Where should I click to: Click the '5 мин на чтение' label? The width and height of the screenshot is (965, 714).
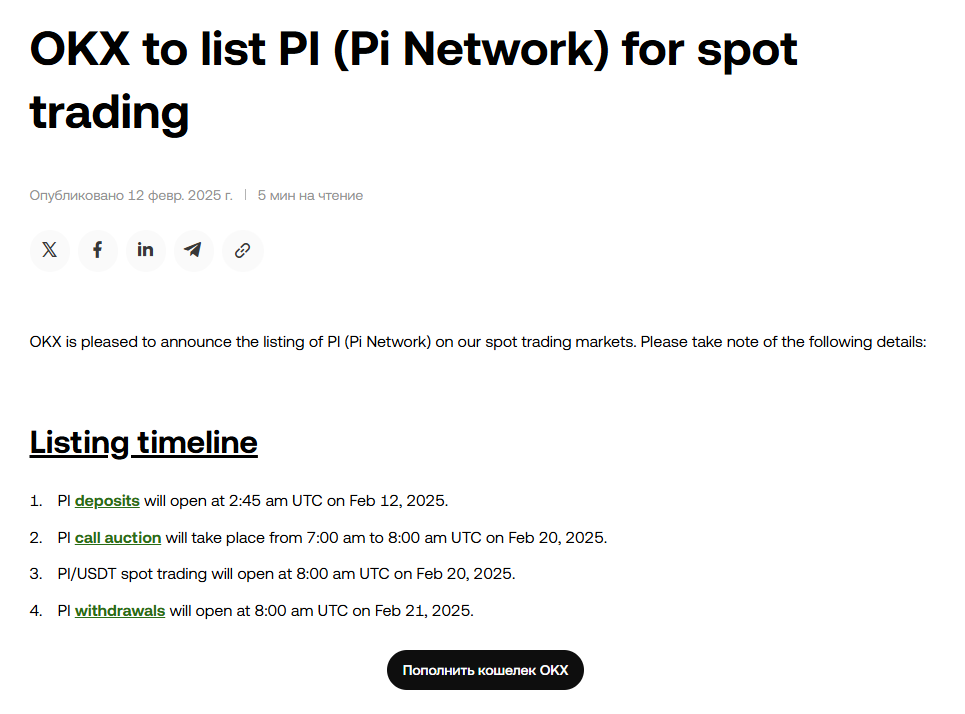click(x=310, y=195)
